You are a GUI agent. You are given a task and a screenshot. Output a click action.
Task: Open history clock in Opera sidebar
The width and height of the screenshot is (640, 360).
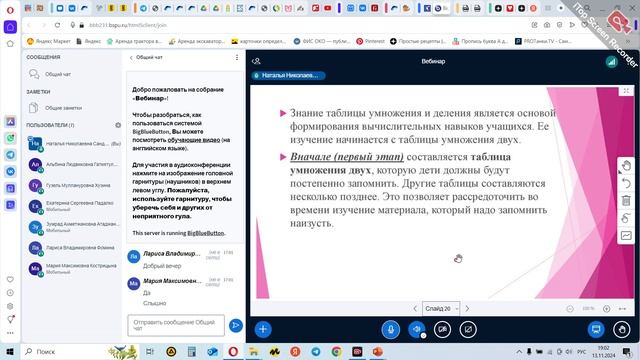tap(10, 293)
